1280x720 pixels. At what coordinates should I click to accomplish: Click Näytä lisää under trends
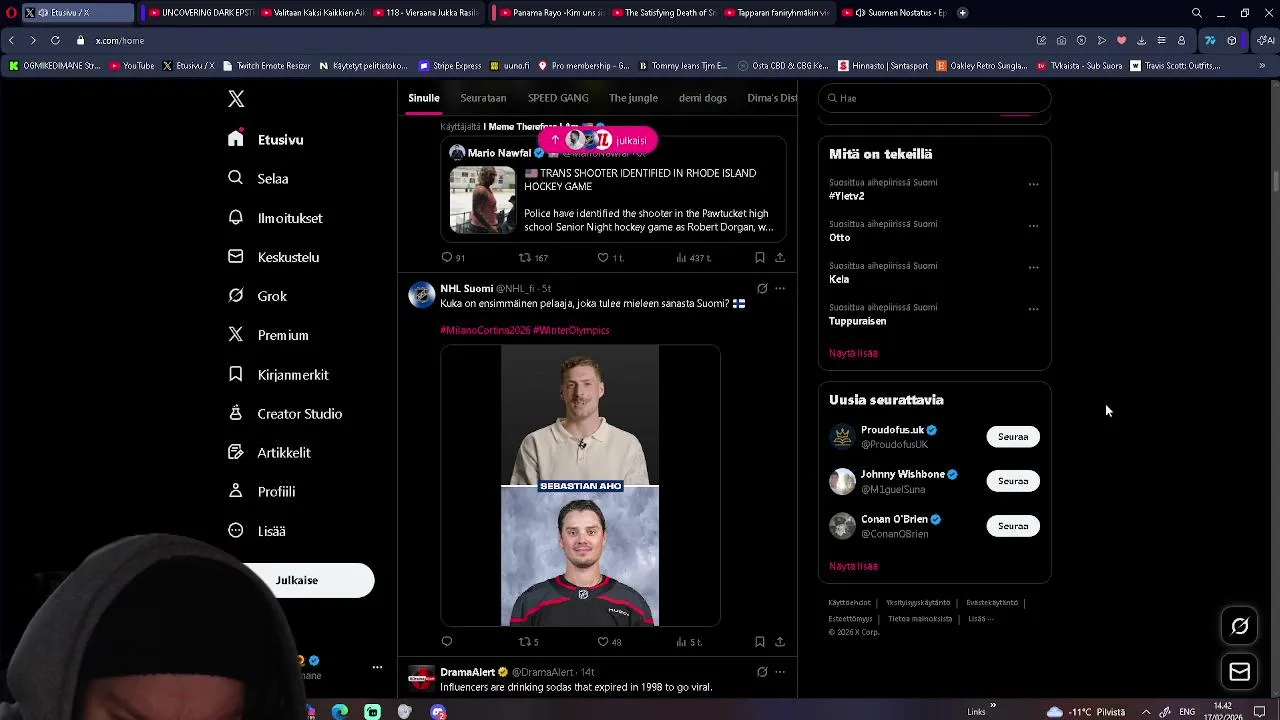coord(854,353)
